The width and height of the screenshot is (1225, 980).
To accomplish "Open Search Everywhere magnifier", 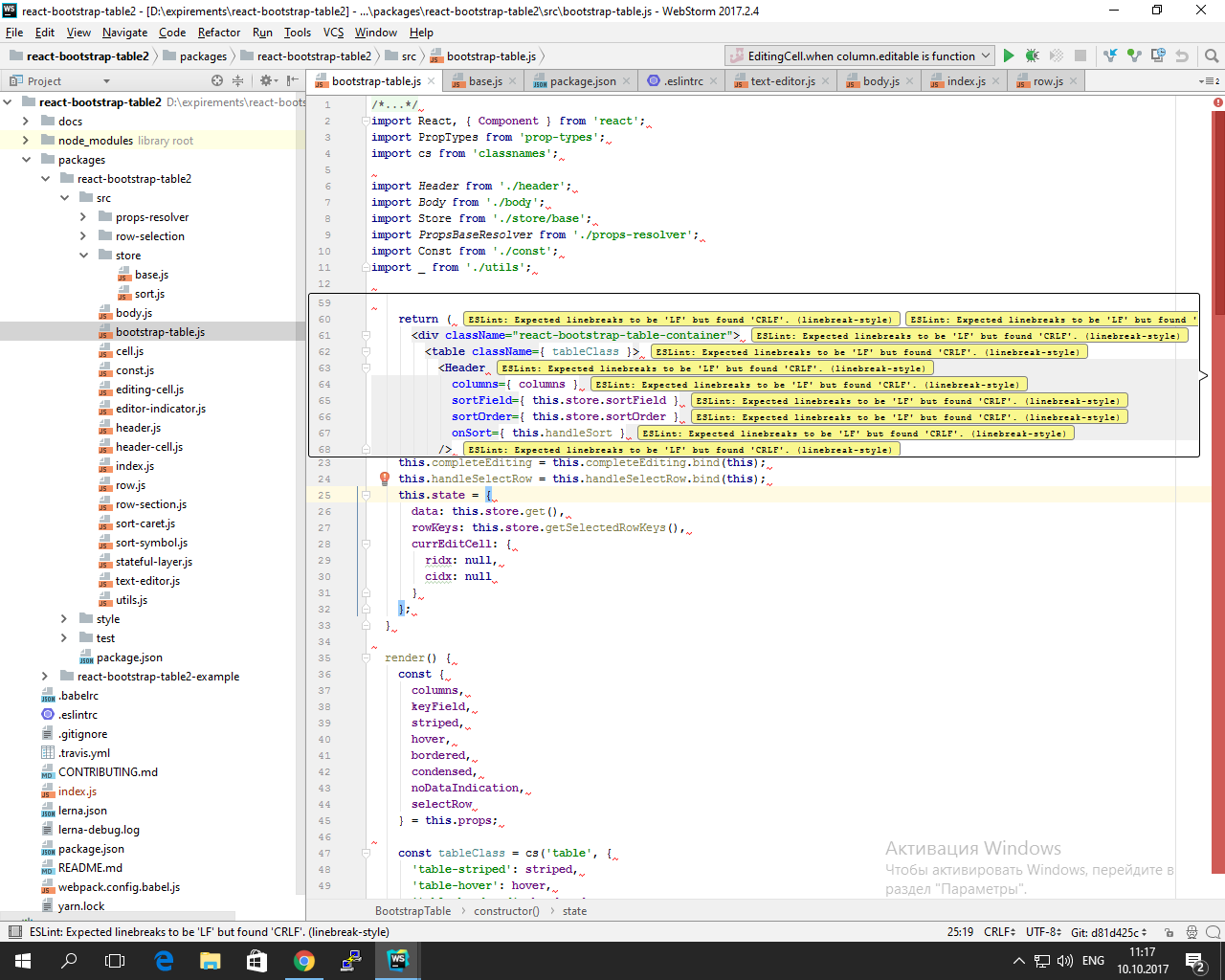I will point(1212,56).
